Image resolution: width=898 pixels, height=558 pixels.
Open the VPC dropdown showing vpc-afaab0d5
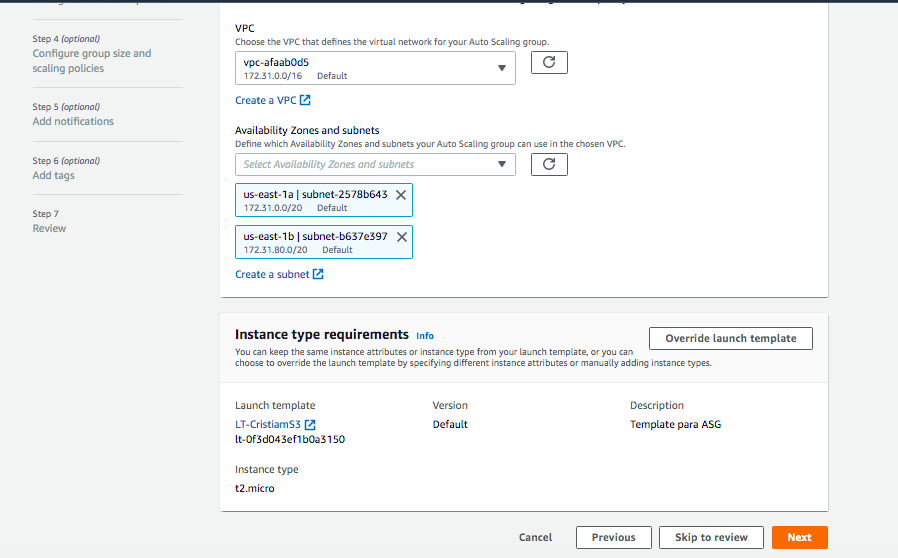coord(375,68)
